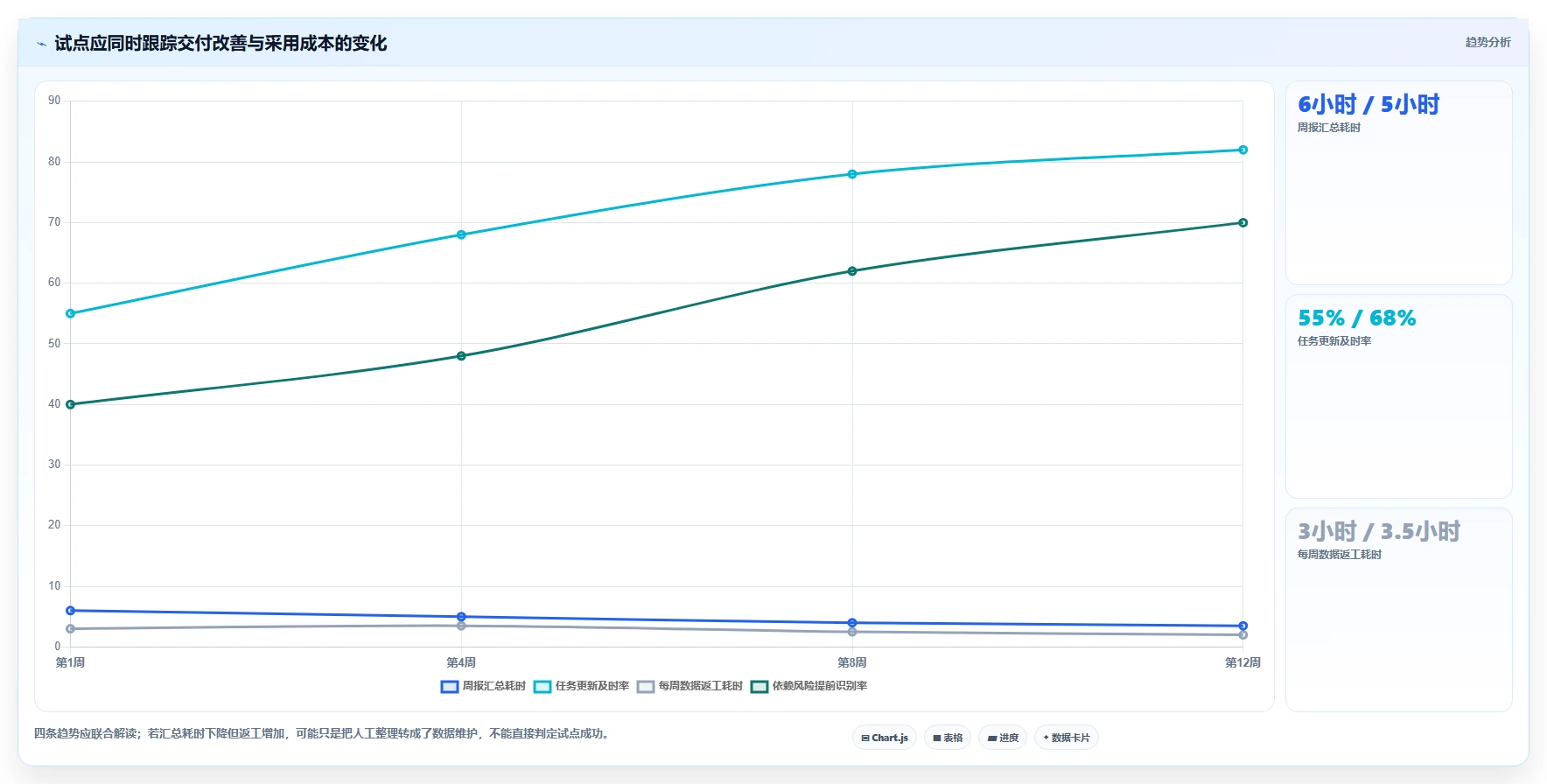Image resolution: width=1547 pixels, height=784 pixels.
Task: Click the y-axis label 0
Action: click(58, 647)
